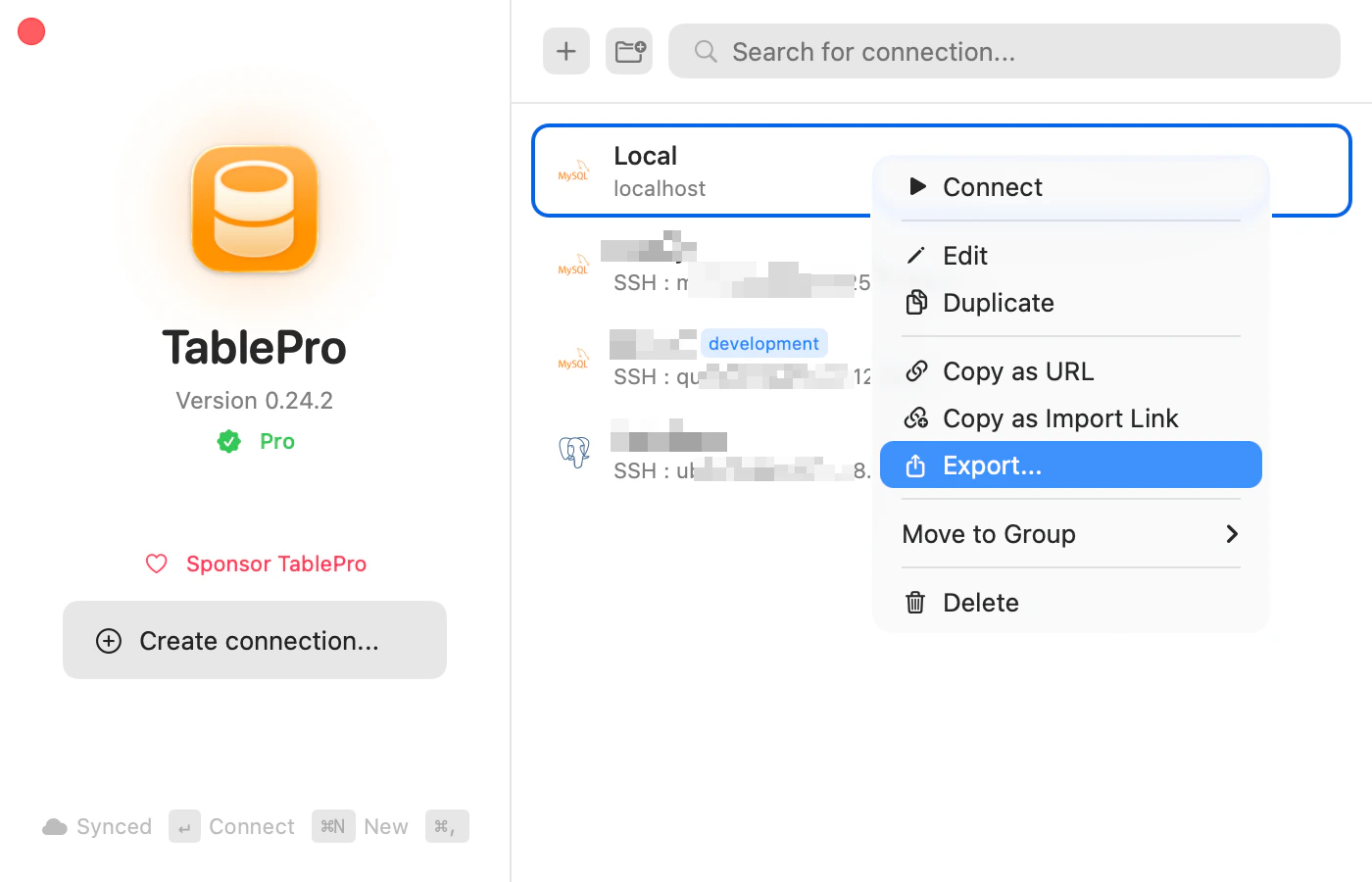Click the Create connection button

[254, 640]
